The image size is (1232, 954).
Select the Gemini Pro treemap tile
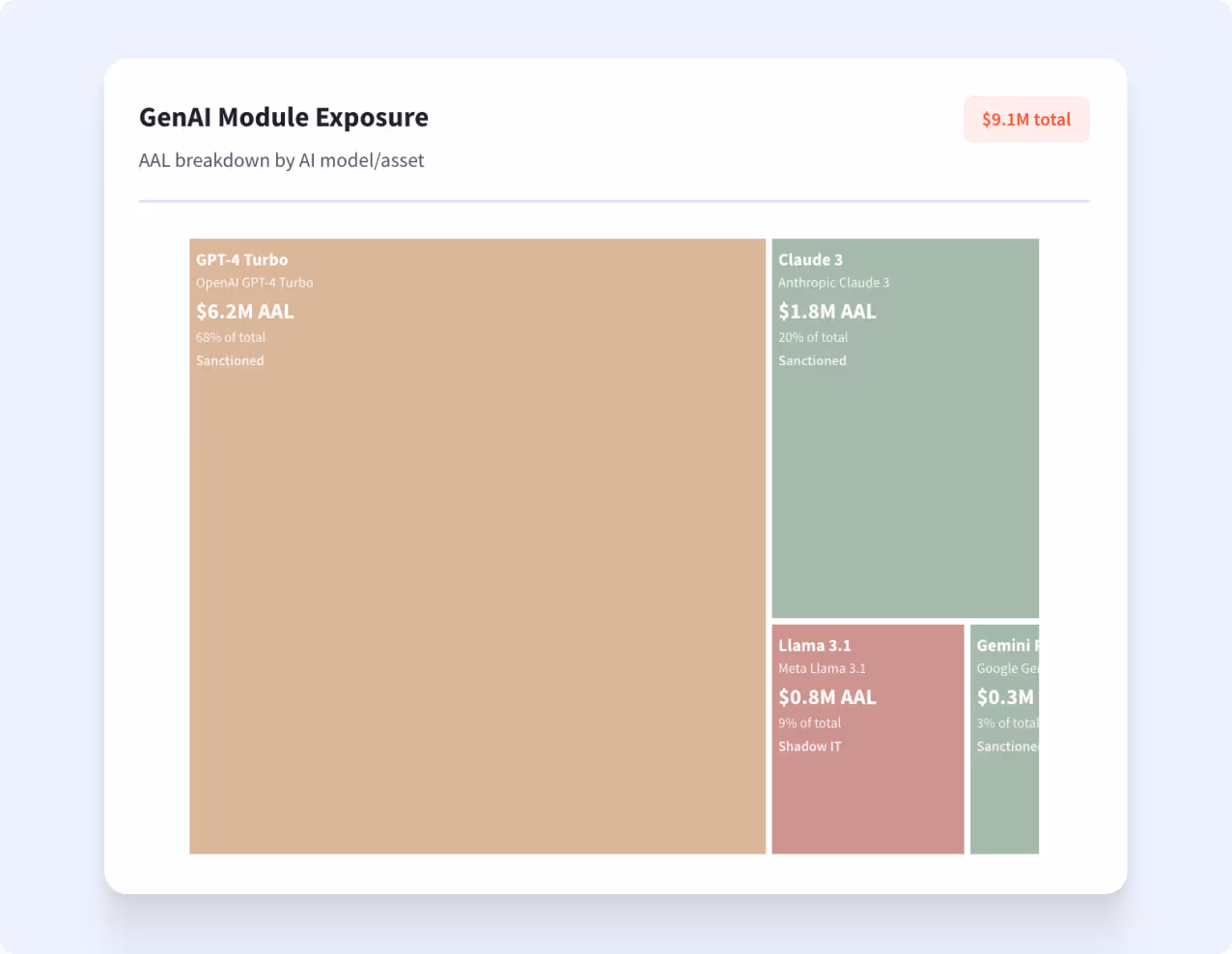(x=1004, y=801)
